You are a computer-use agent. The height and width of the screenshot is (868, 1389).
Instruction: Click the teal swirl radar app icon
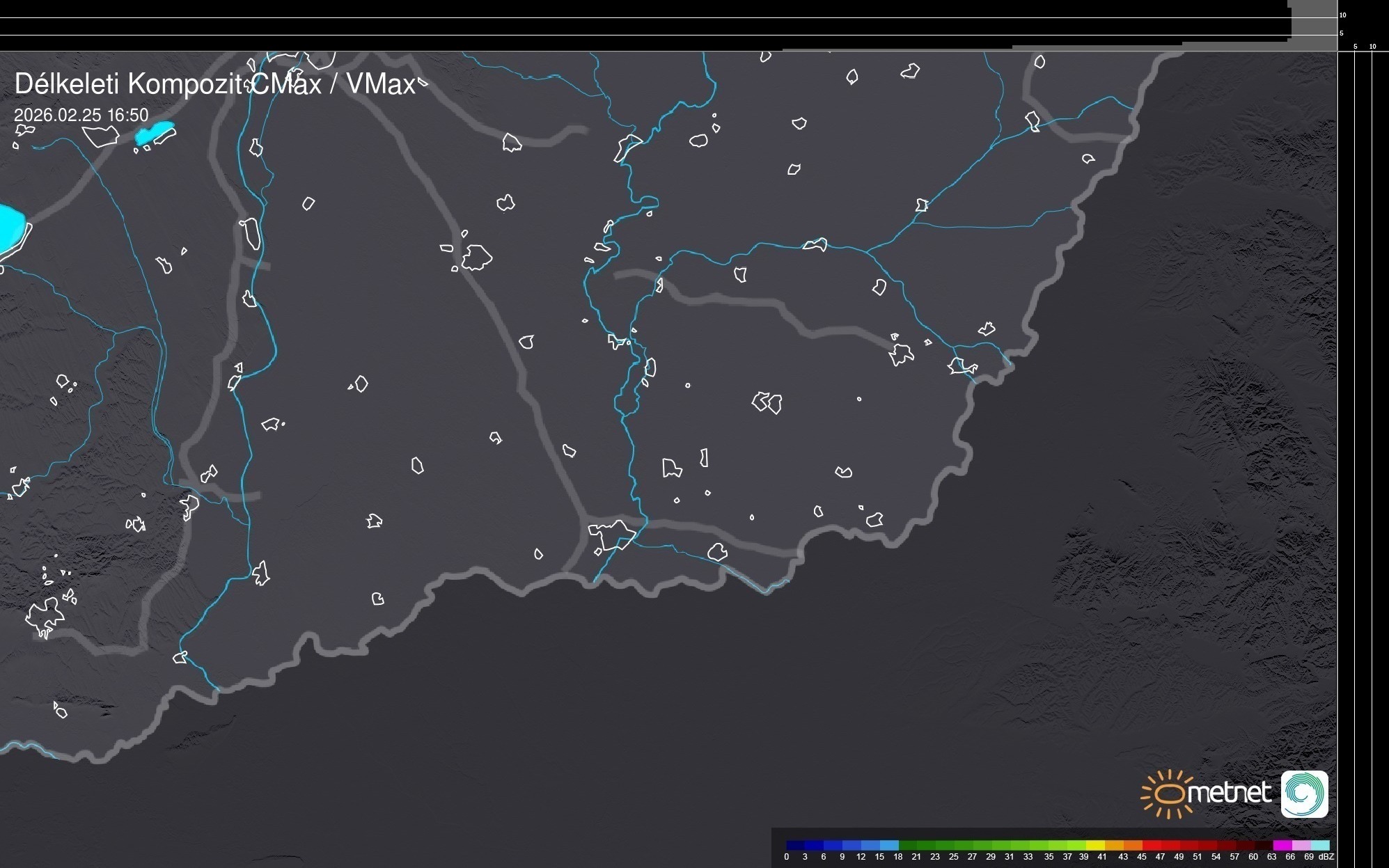pos(1304,794)
